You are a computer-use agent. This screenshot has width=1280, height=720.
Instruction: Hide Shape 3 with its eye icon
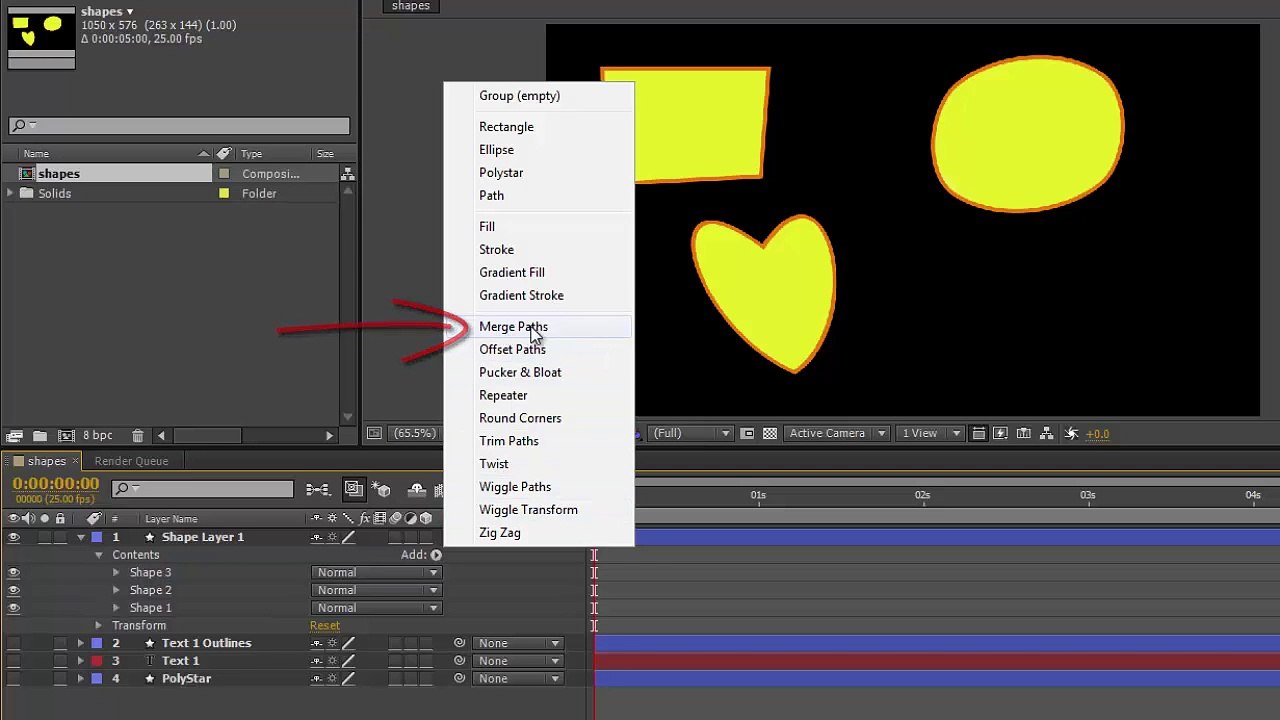(x=13, y=573)
